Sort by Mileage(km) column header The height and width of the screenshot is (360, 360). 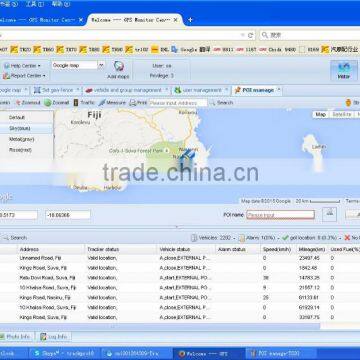[x=313, y=249]
